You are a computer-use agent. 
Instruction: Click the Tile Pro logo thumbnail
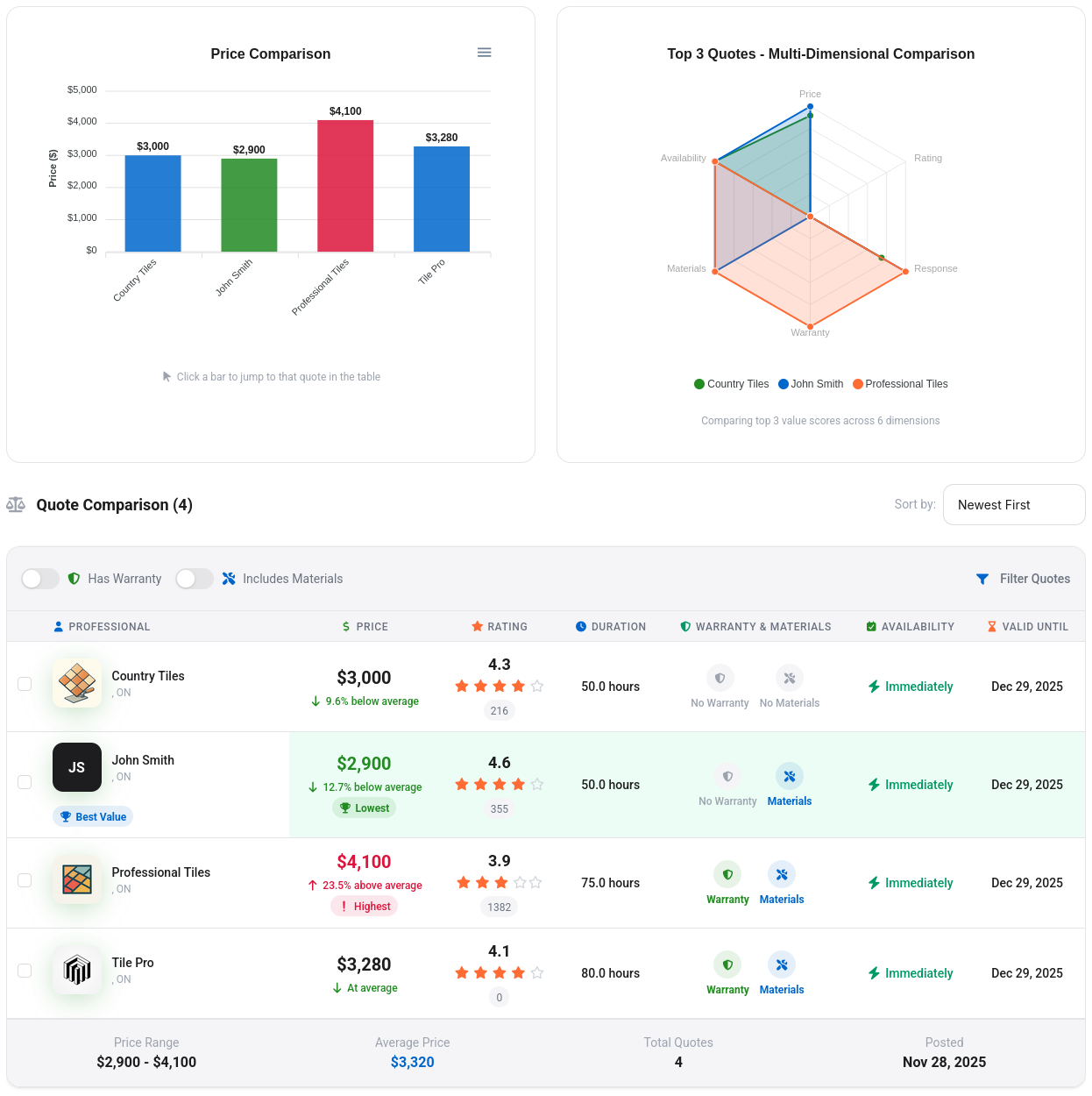click(77, 971)
